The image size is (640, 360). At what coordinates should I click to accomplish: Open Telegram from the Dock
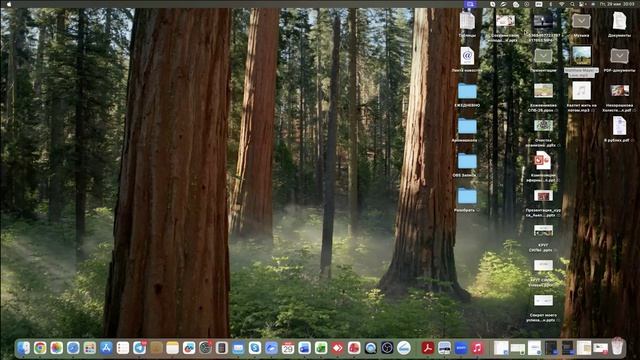(139, 348)
